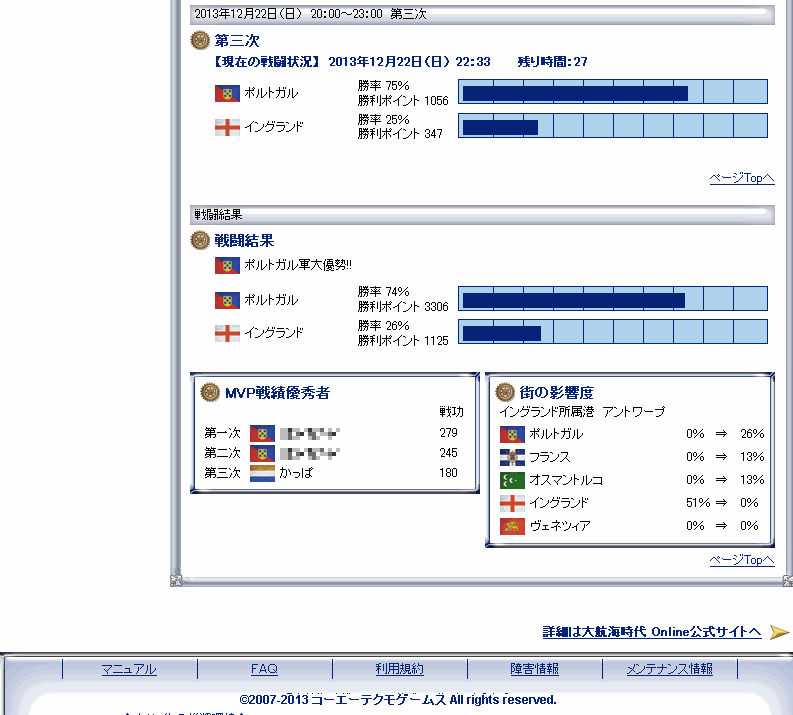Open 詳細は大航海時代 Online公式サイトへ link
Viewport: 793px width, 715px height.
point(652,632)
